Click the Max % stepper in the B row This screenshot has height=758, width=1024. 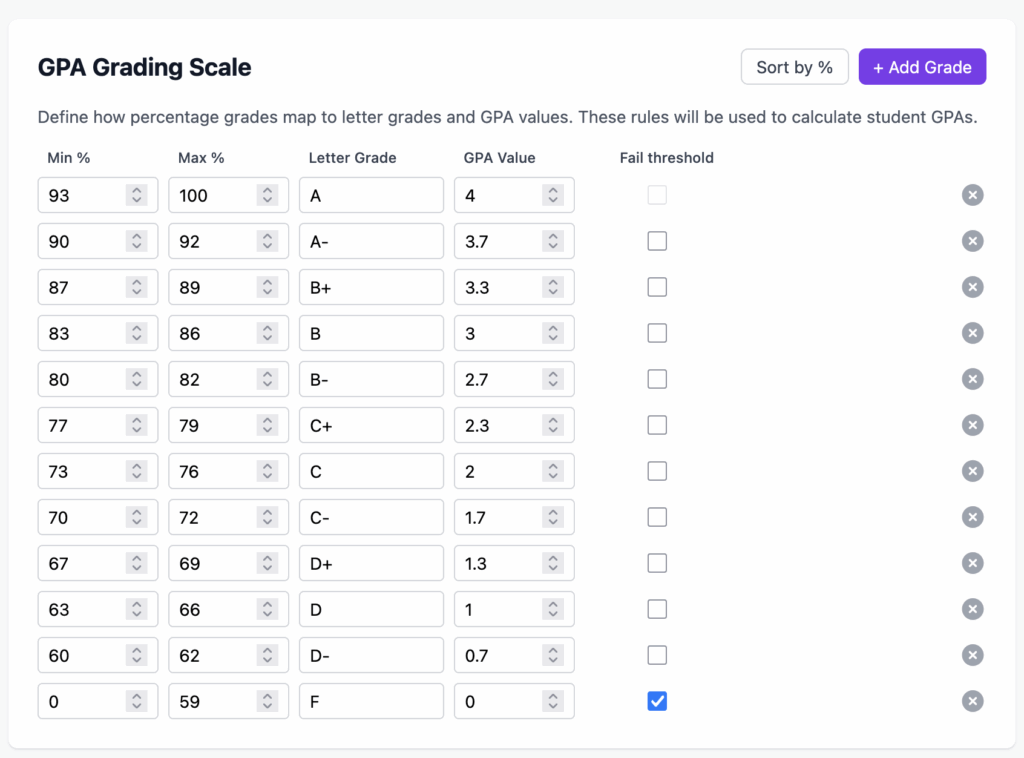click(267, 333)
